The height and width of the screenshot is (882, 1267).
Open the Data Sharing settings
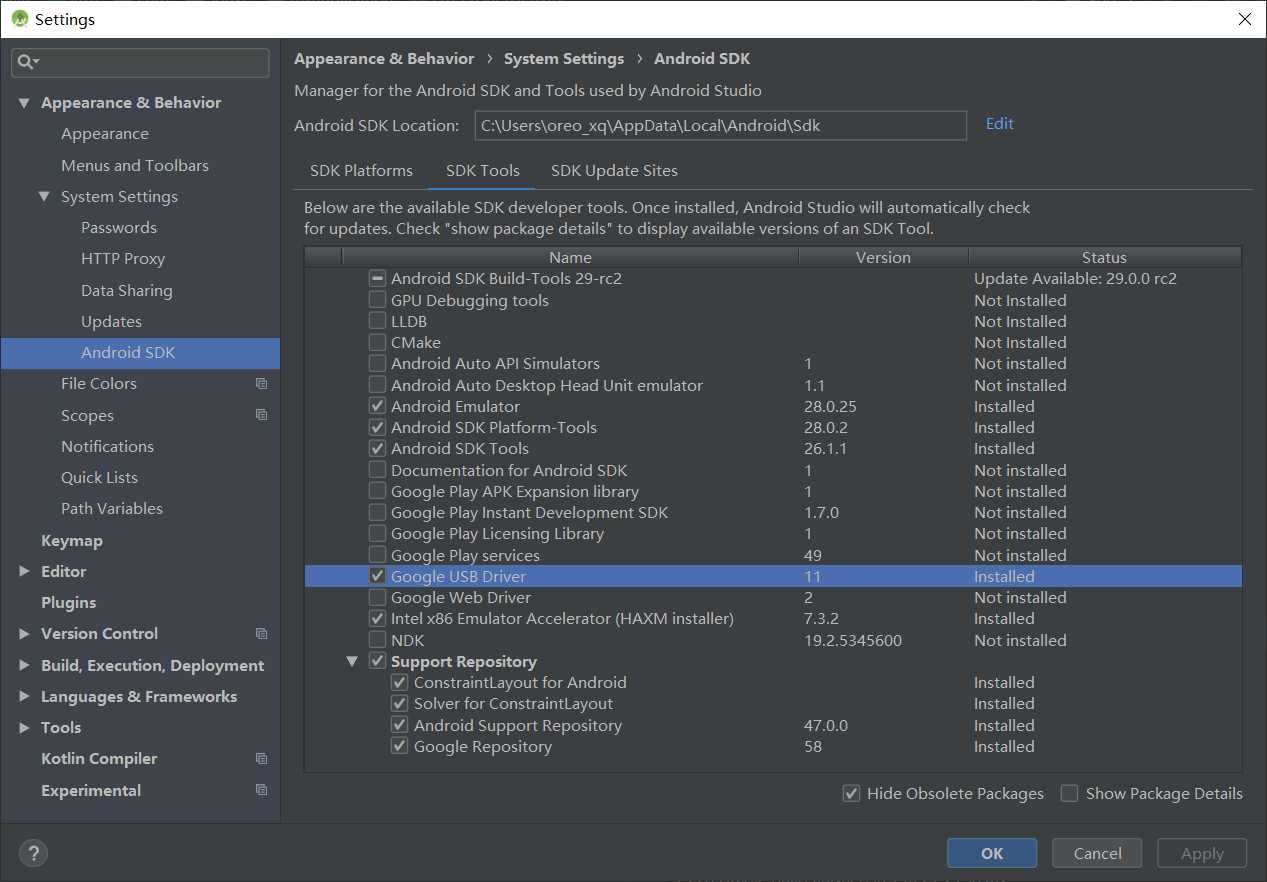[127, 290]
